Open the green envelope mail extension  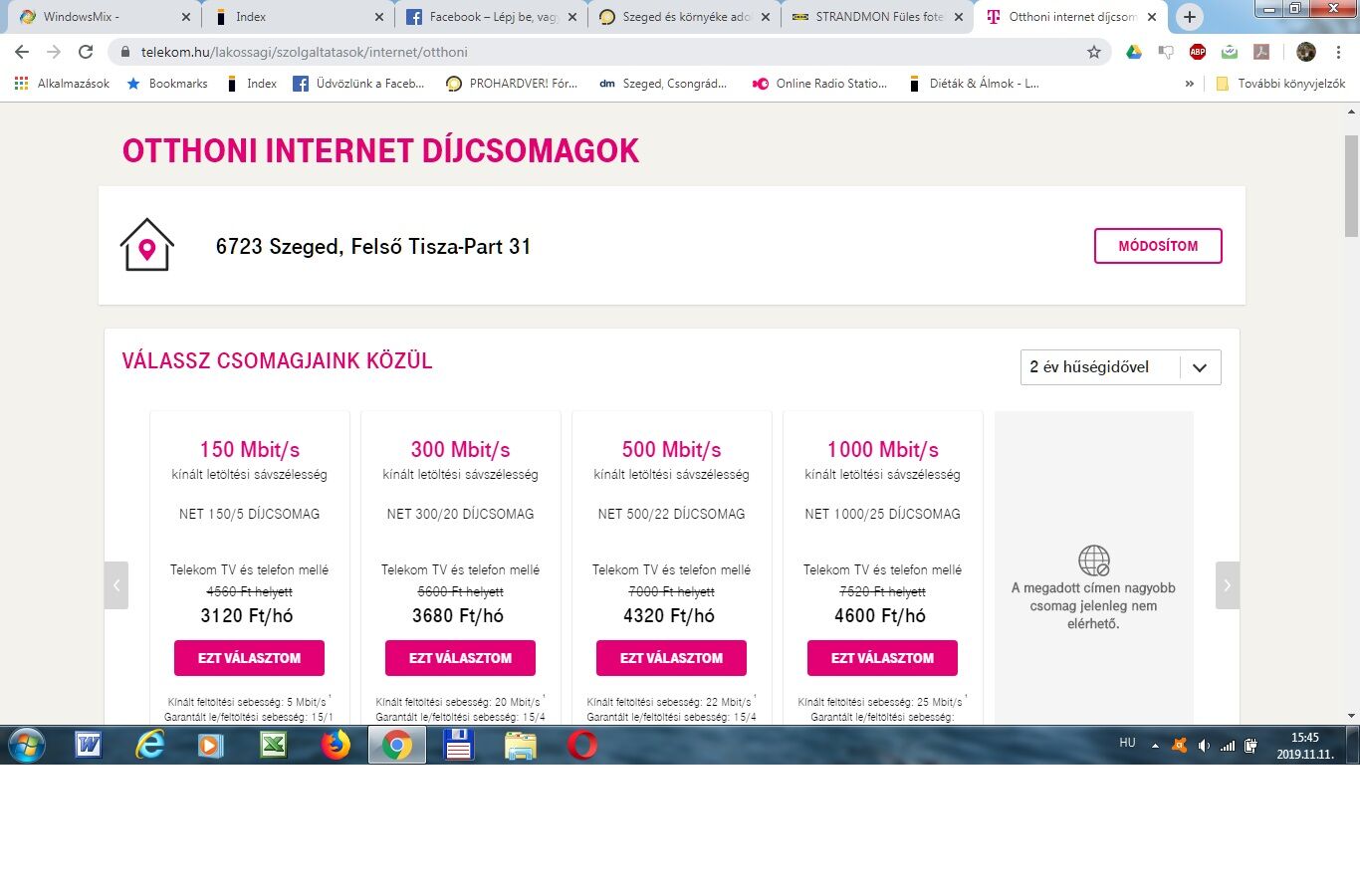(x=1230, y=52)
